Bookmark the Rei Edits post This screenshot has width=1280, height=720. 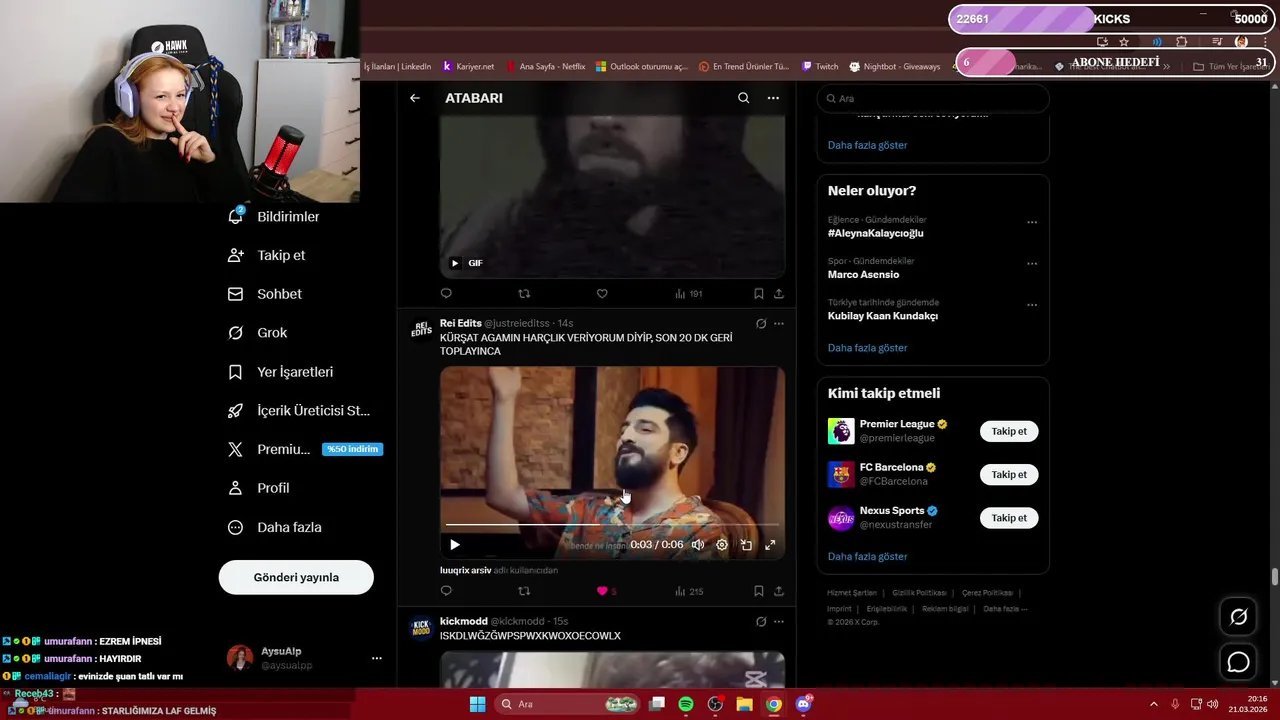coord(758,591)
